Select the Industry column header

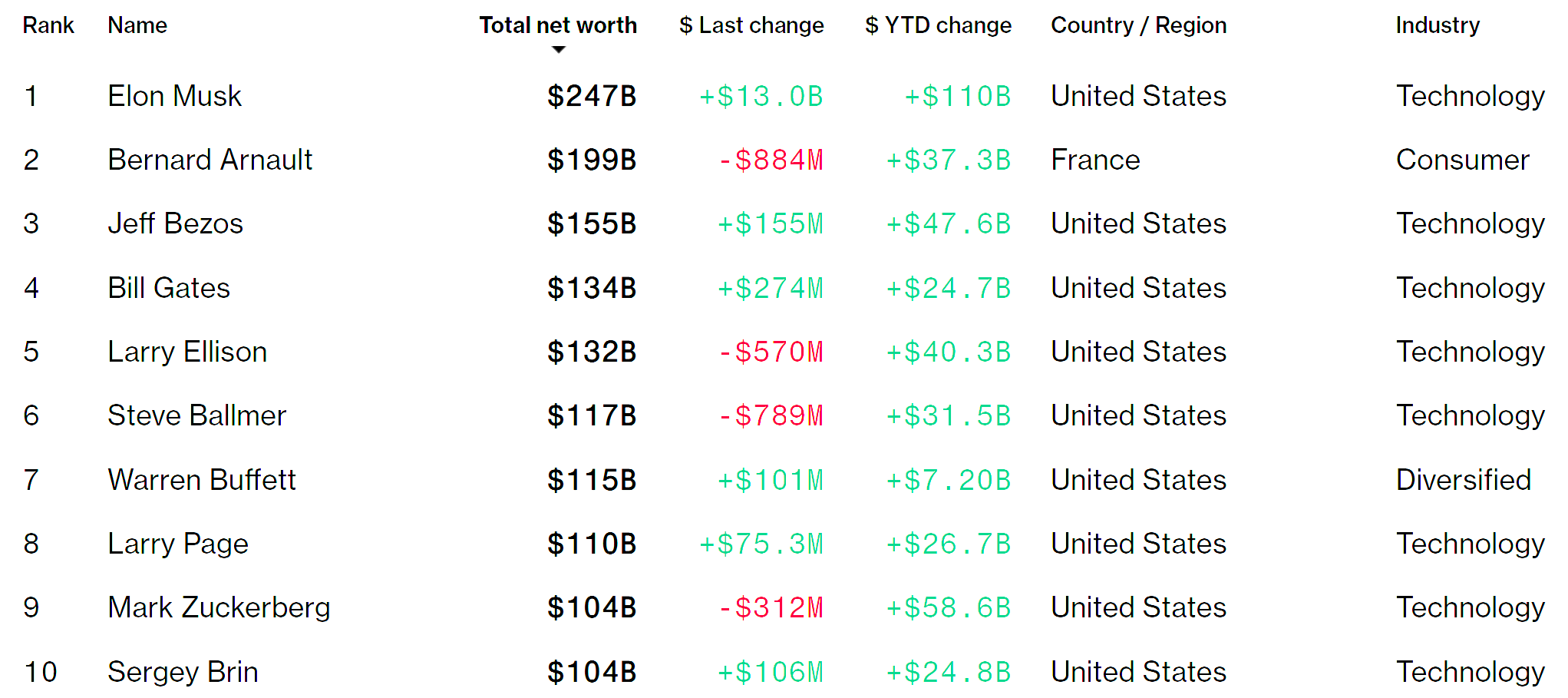[x=1438, y=25]
